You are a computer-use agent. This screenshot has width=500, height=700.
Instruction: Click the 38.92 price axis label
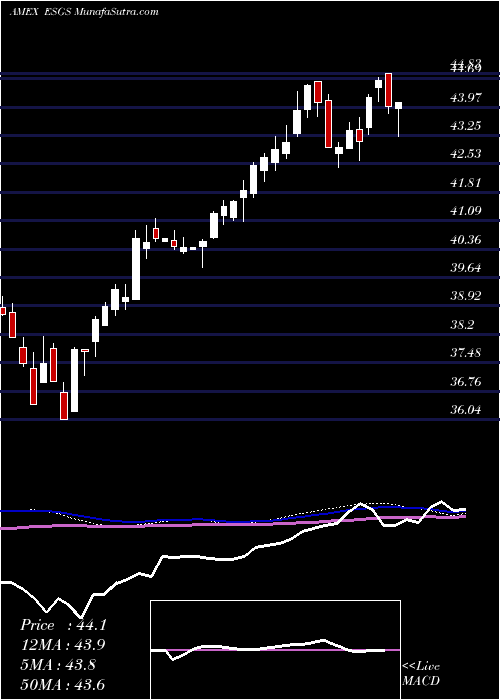point(466,296)
